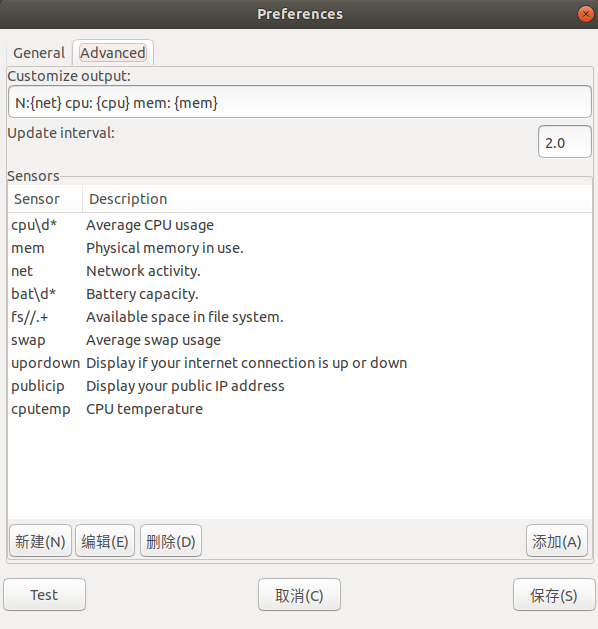The height and width of the screenshot is (629, 598).
Task: Click 'CPU temperature' description
Action: click(x=144, y=409)
